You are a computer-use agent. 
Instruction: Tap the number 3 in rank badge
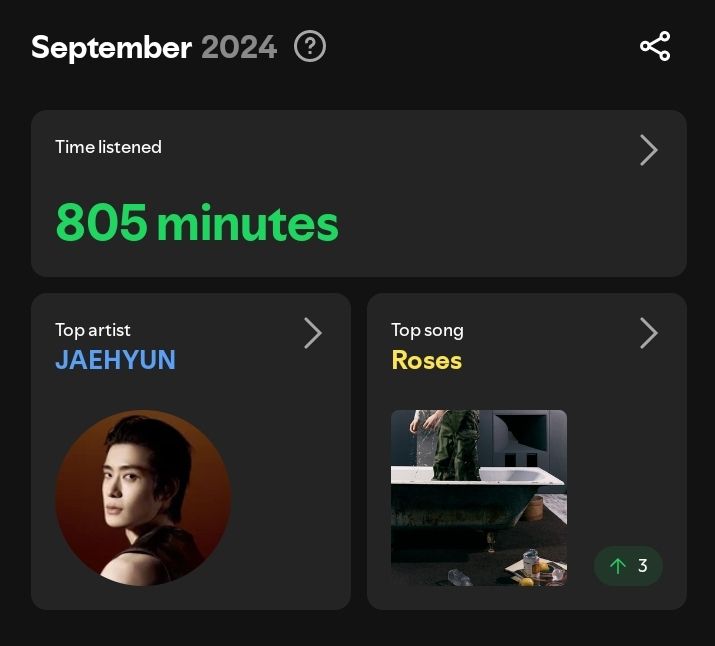point(643,566)
